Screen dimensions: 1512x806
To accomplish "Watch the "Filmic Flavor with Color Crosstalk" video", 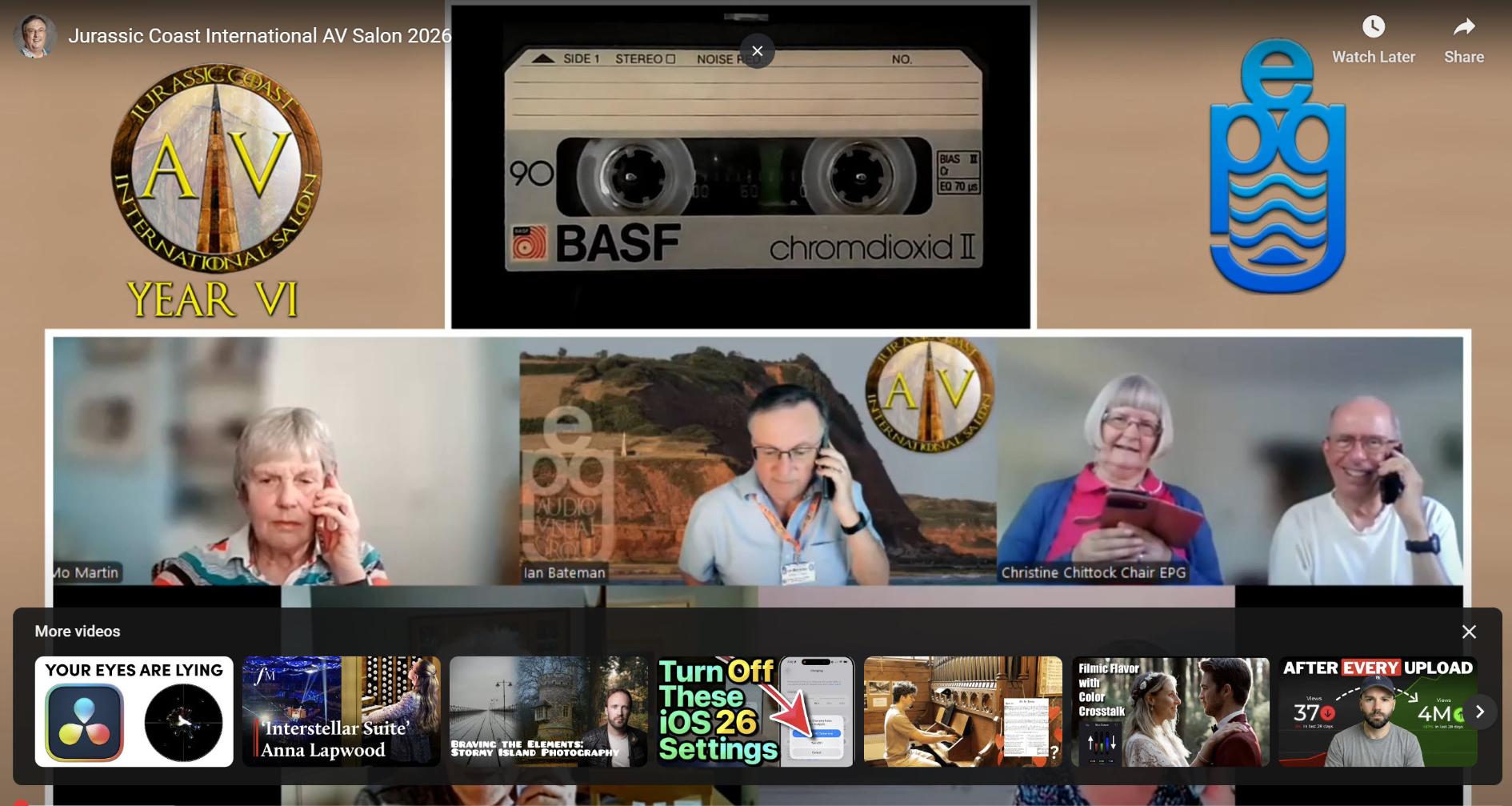I will pyautogui.click(x=1170, y=712).
